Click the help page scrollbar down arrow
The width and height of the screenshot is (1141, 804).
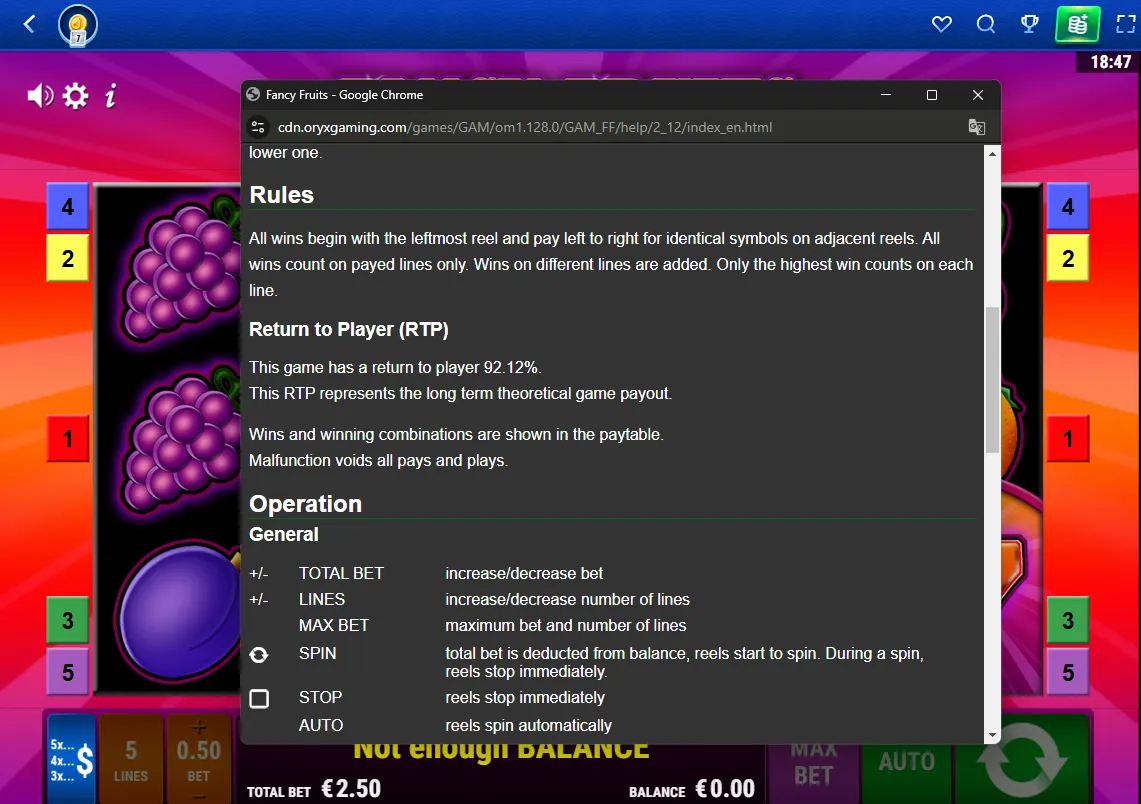click(992, 735)
